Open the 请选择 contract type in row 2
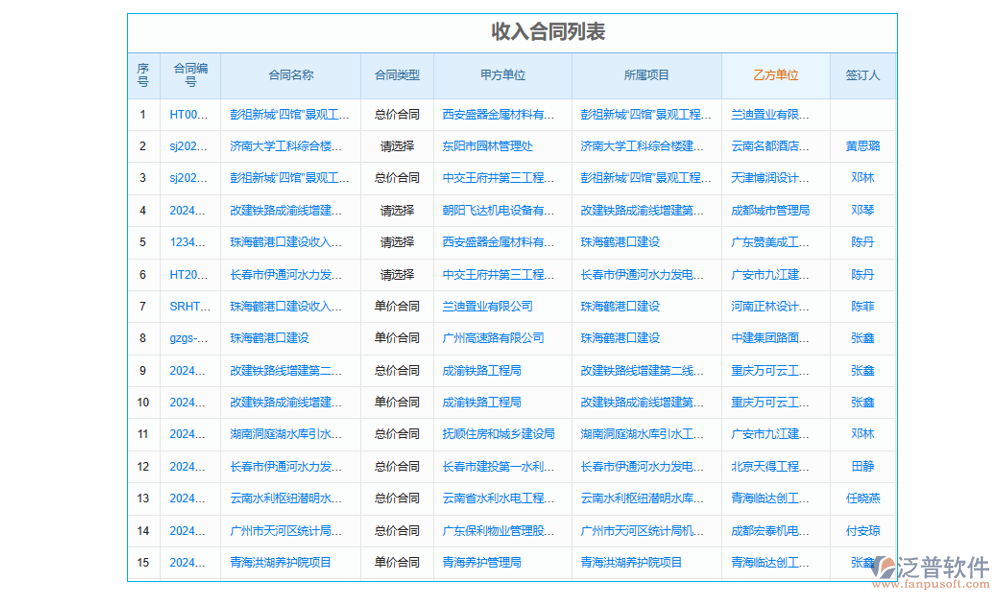Screen dimensions: 1000x600 (x=397, y=146)
